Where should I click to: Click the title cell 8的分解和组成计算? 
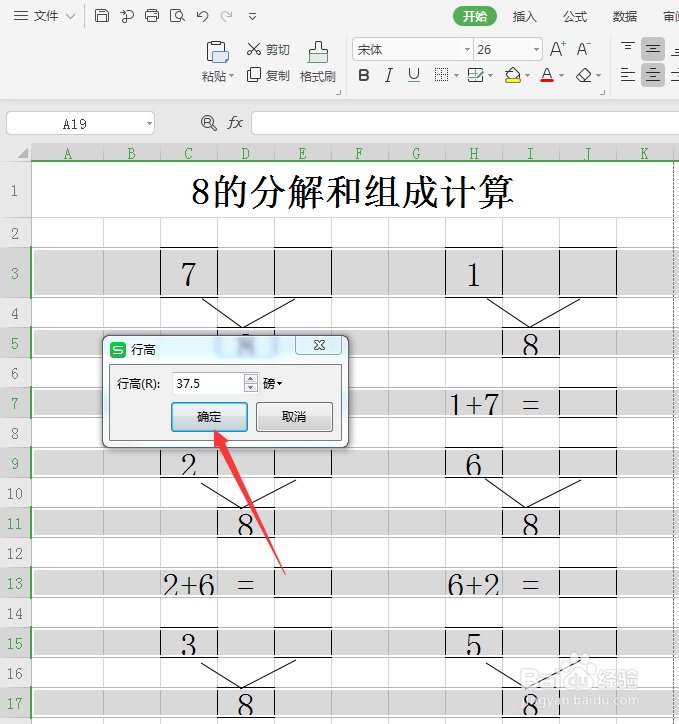click(x=352, y=191)
